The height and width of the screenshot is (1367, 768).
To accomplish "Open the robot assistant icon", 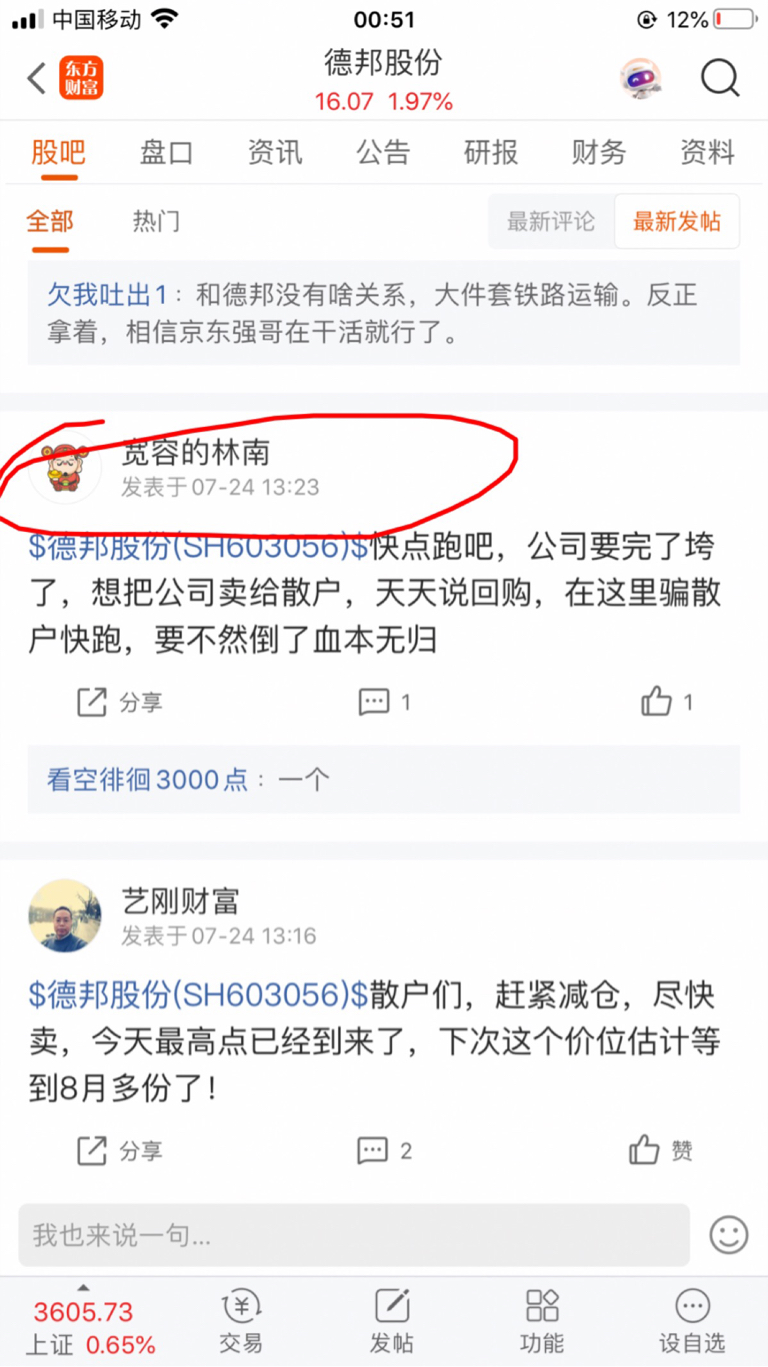I will pos(640,78).
